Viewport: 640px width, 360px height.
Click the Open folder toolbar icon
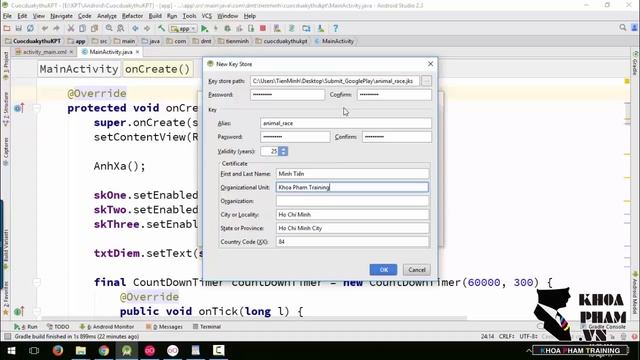(7, 28)
